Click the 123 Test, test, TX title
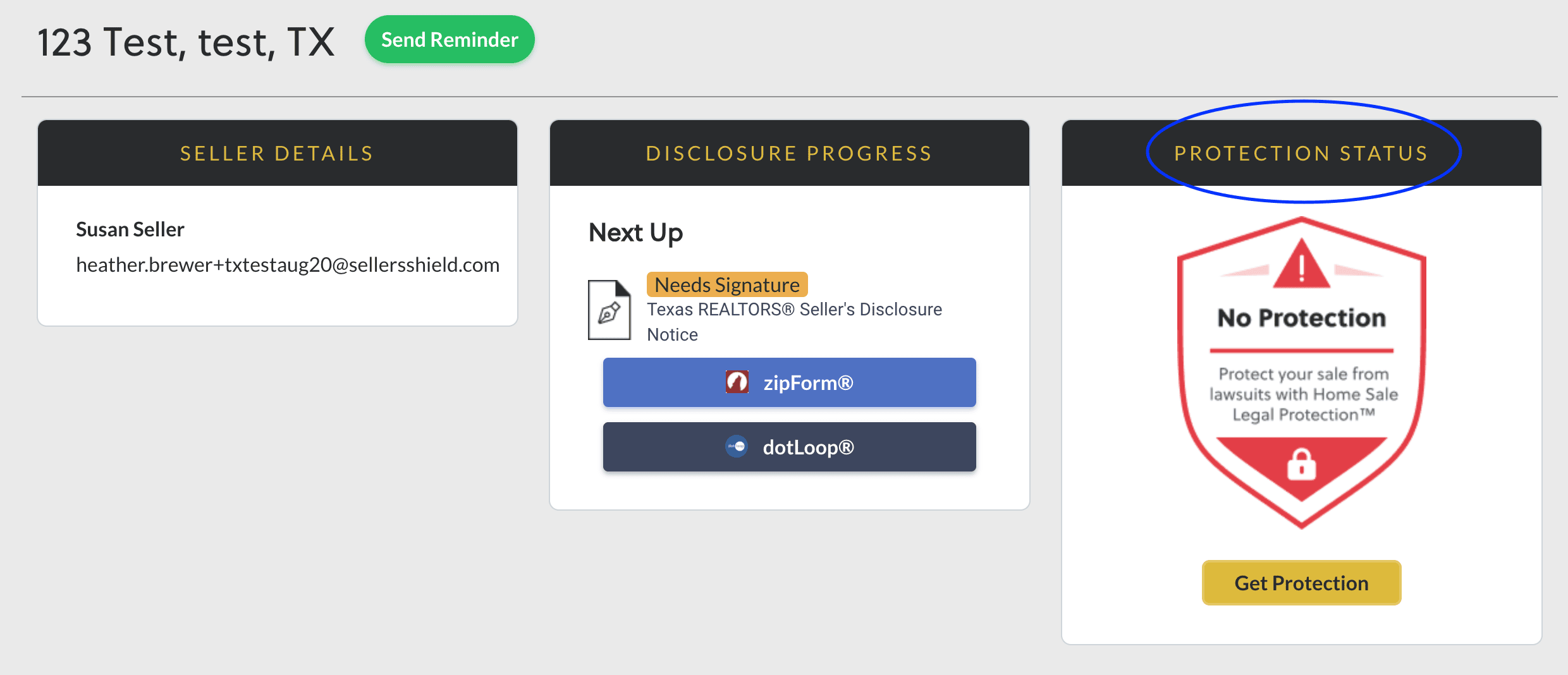 pos(186,42)
